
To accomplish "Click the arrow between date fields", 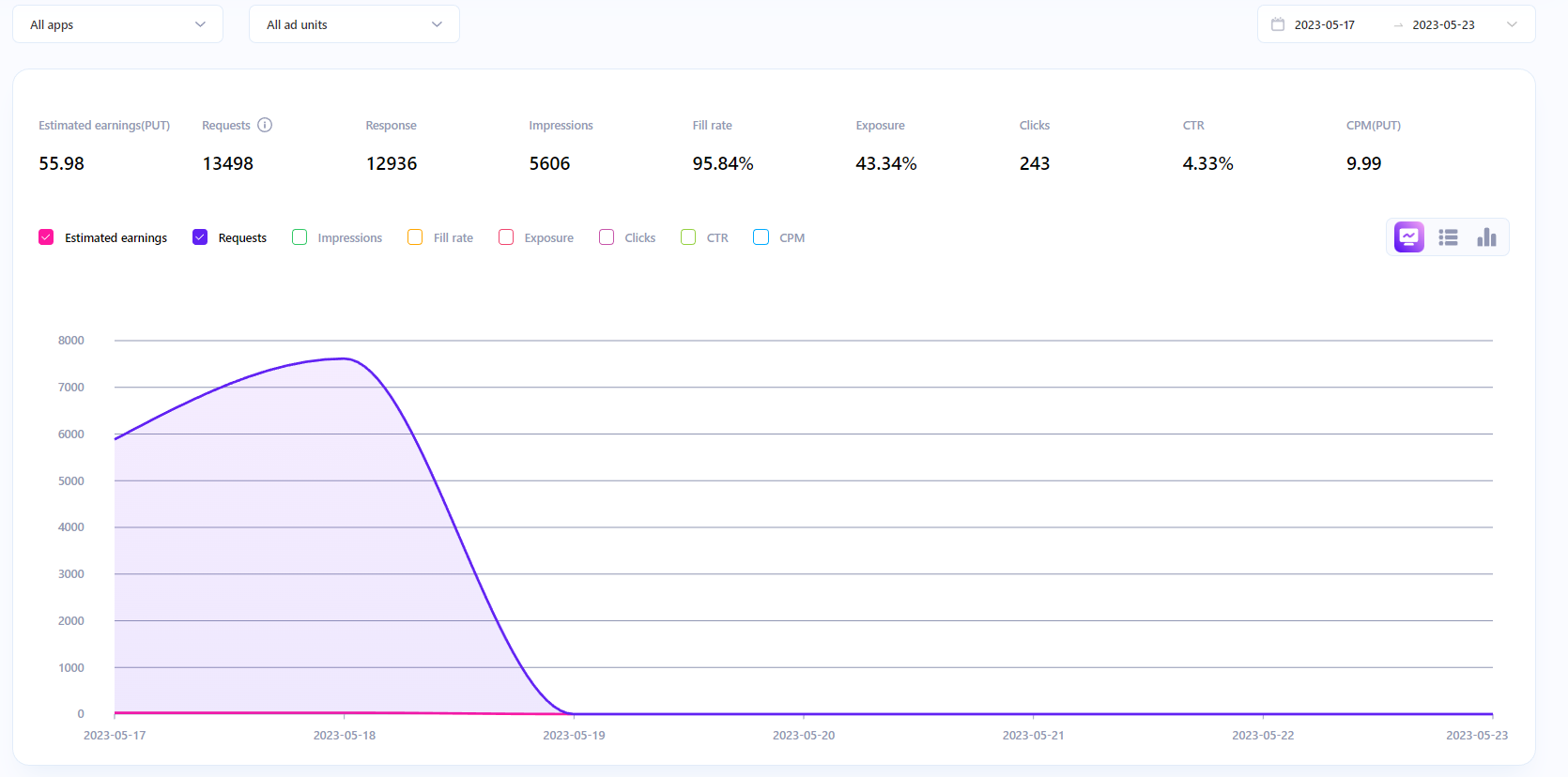I will 1398,25.
